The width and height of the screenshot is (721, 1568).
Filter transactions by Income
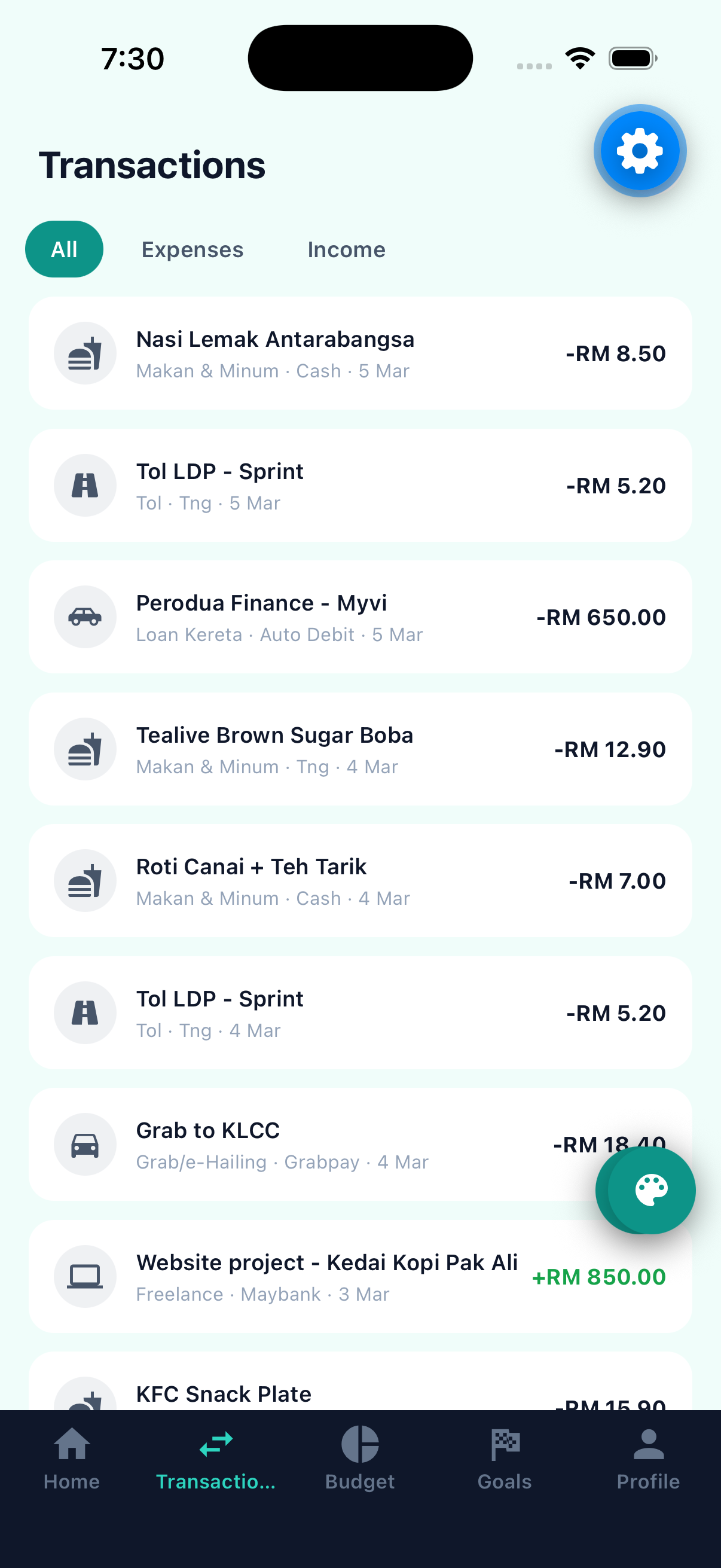[x=346, y=249]
